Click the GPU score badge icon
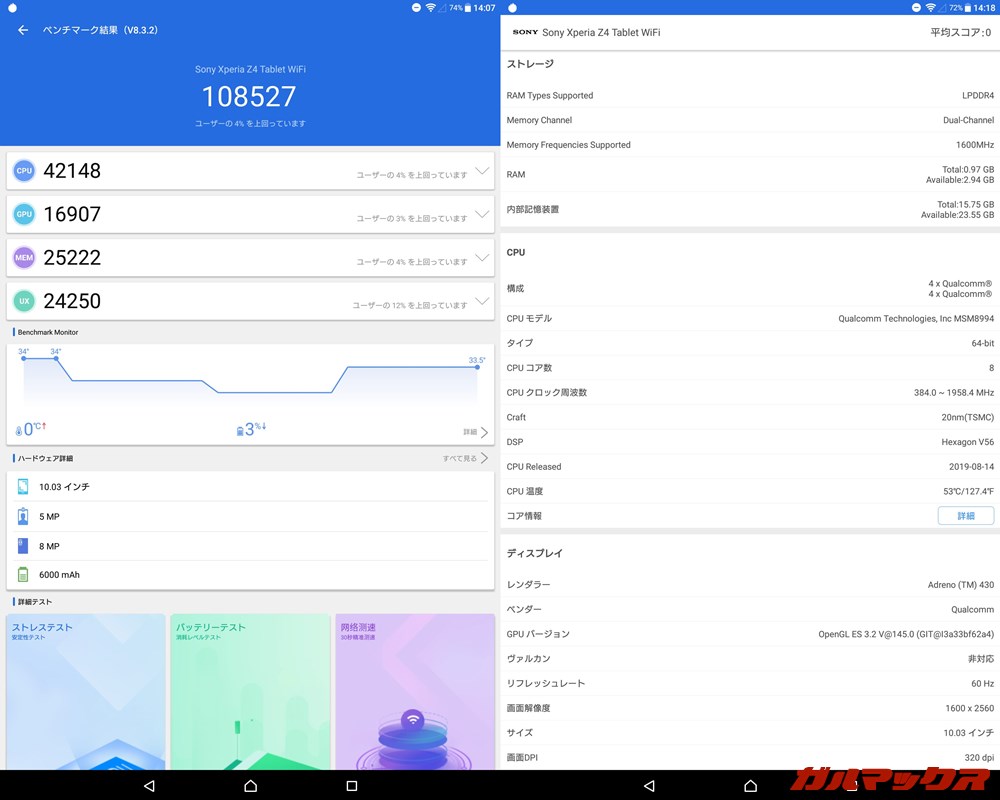The image size is (1000, 800). [24, 214]
